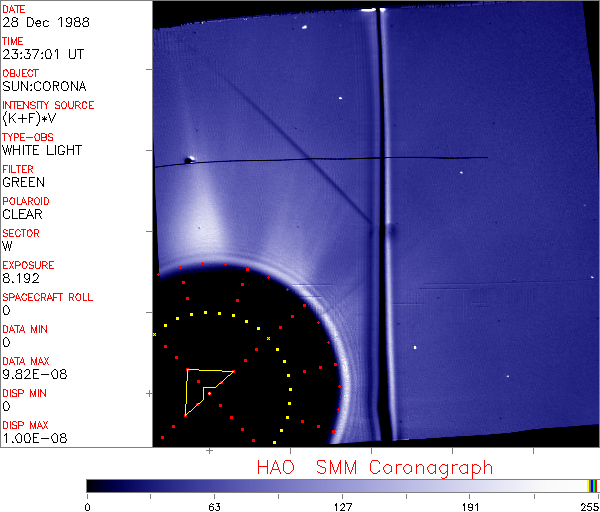Select the GREEN filter value
The image size is (600, 512).
tap(23, 183)
